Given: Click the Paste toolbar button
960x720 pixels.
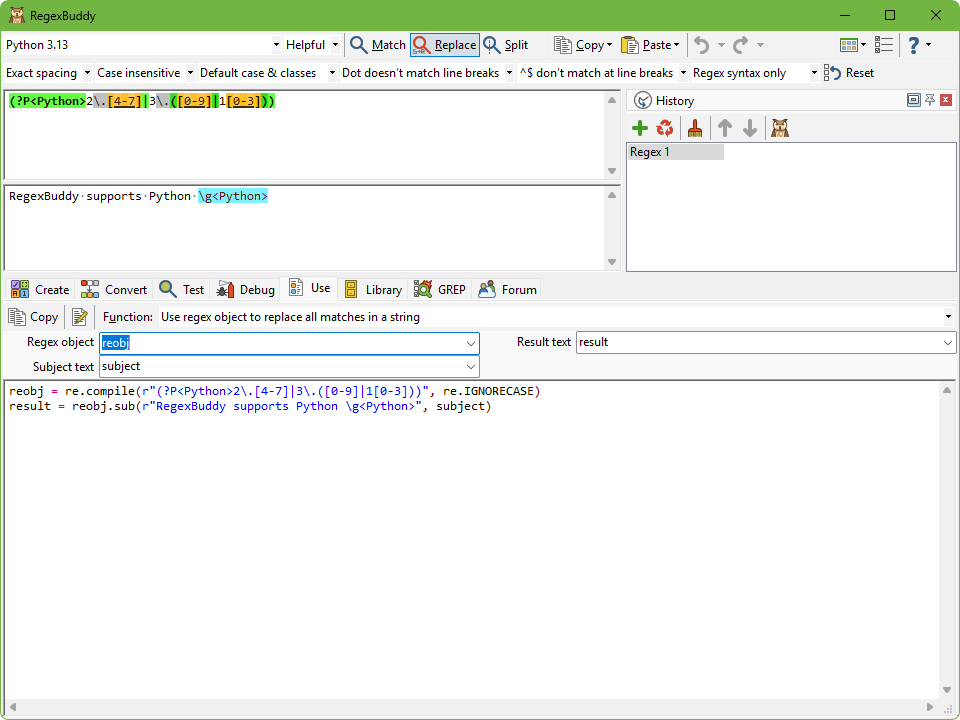Looking at the screenshot, I should (x=645, y=45).
